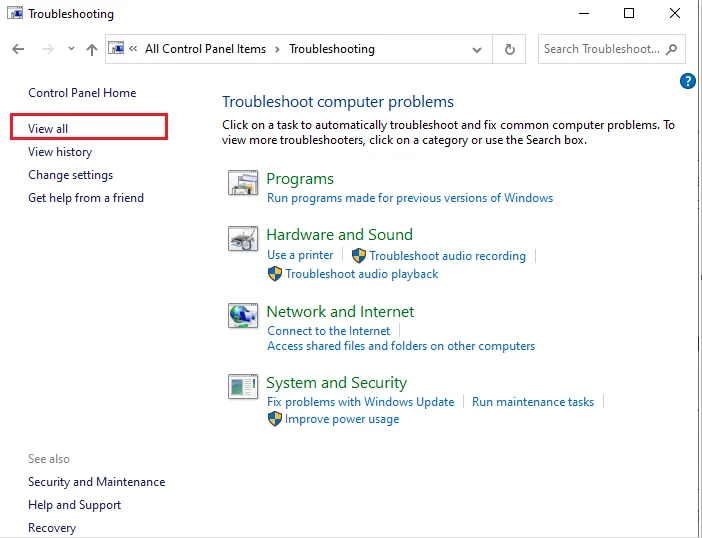702x538 pixels.
Task: Open View history link
Action: 60,152
